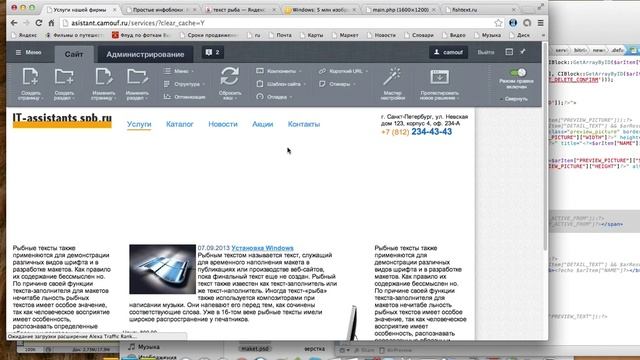Open Установка Windows article link
640x360 pixels.
point(262,248)
